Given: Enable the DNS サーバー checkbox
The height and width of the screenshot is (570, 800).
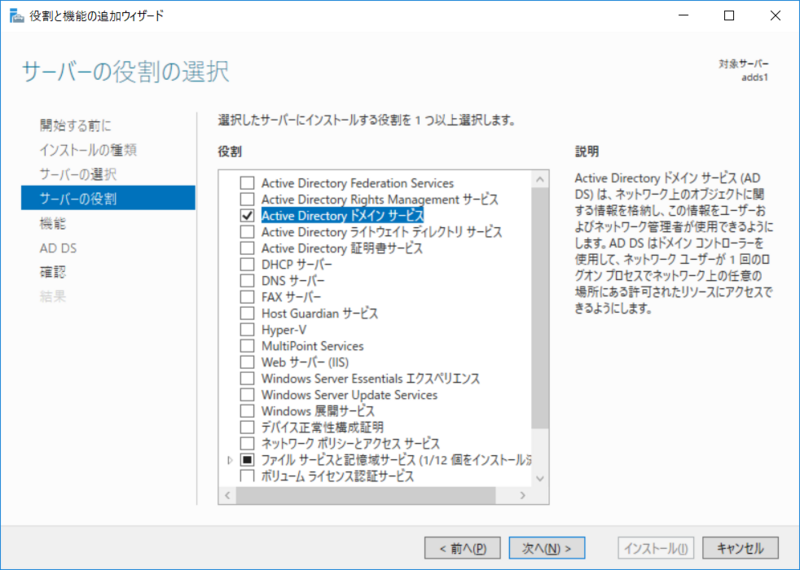Looking at the screenshot, I should [247, 281].
